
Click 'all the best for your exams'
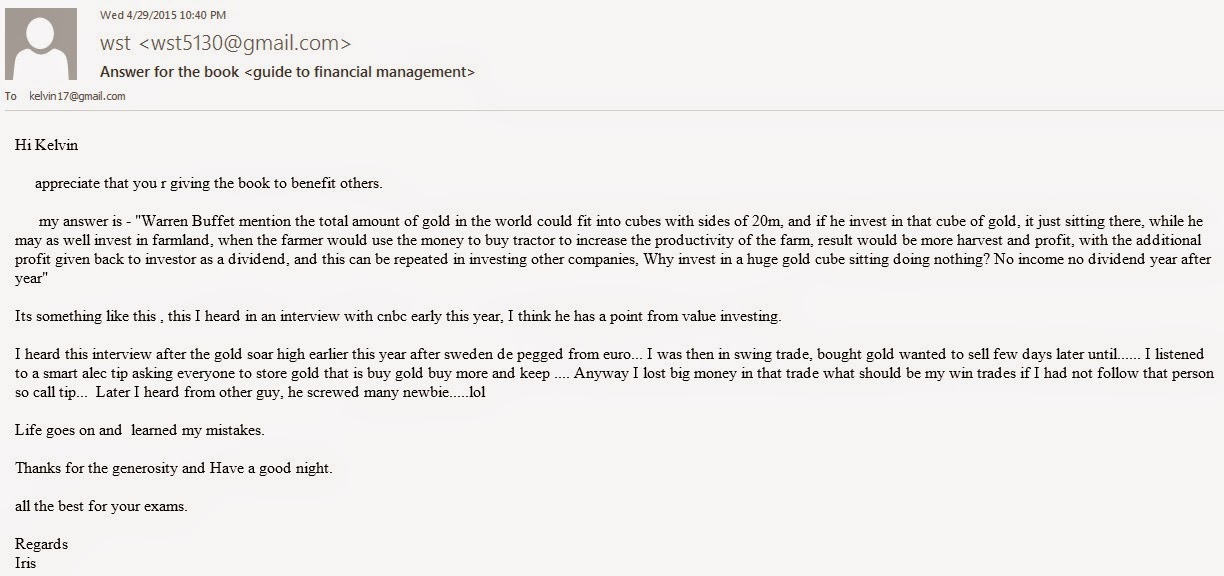point(101,506)
